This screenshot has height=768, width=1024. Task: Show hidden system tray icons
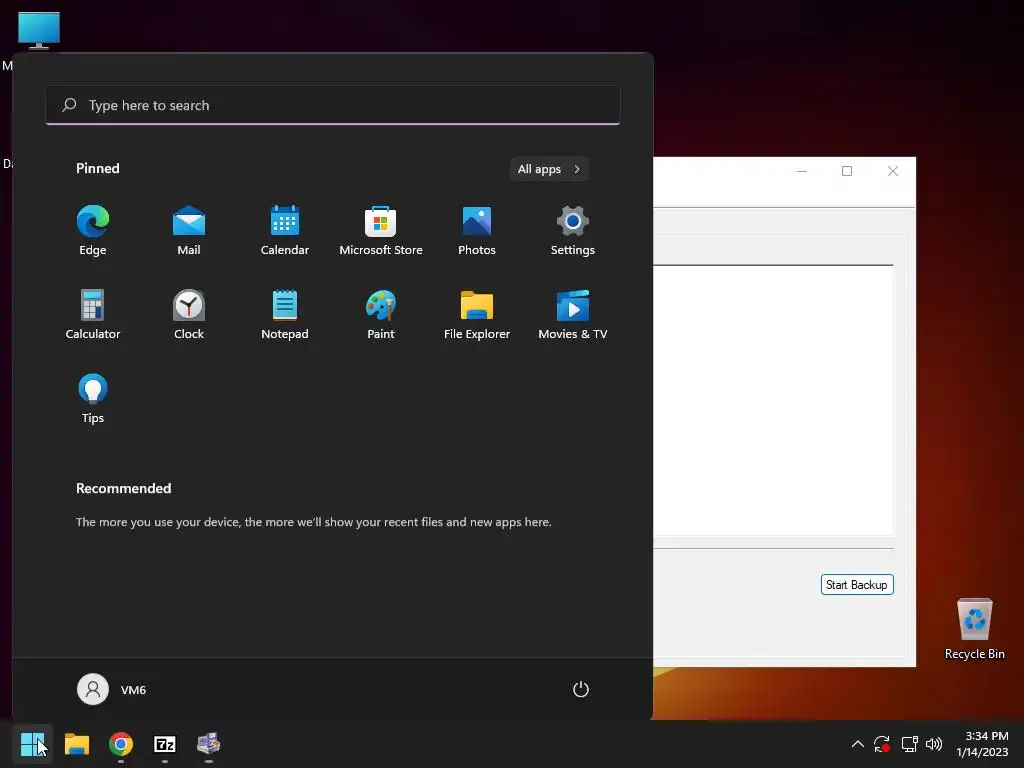coord(857,744)
